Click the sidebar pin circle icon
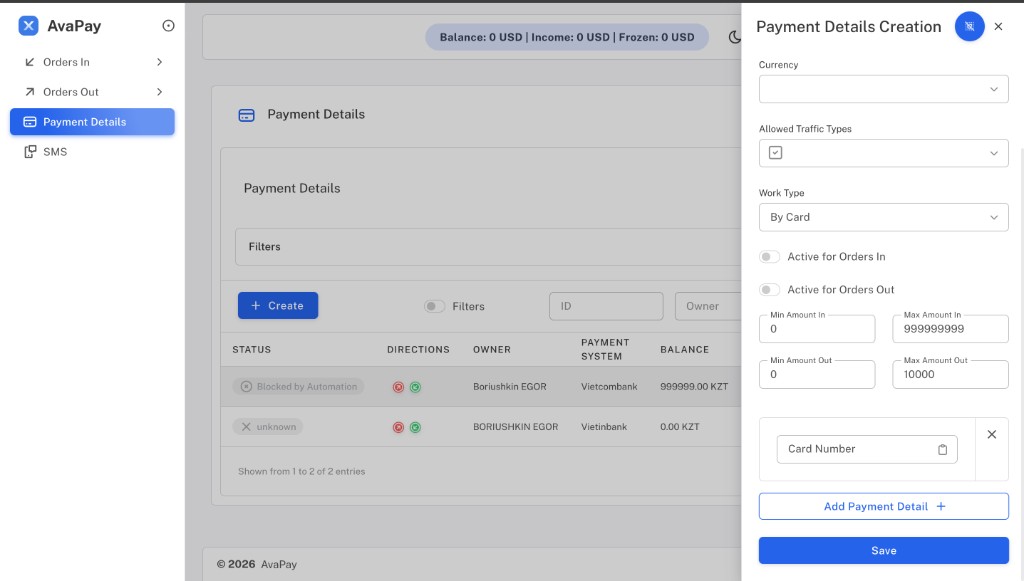 168,25
